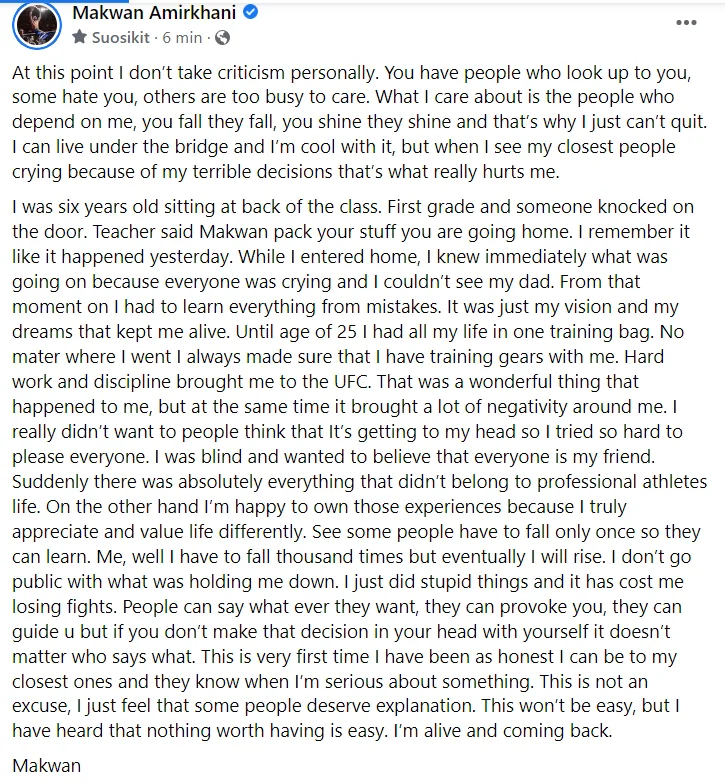Open Makwan Amirkhani's profile picture

coord(39,26)
